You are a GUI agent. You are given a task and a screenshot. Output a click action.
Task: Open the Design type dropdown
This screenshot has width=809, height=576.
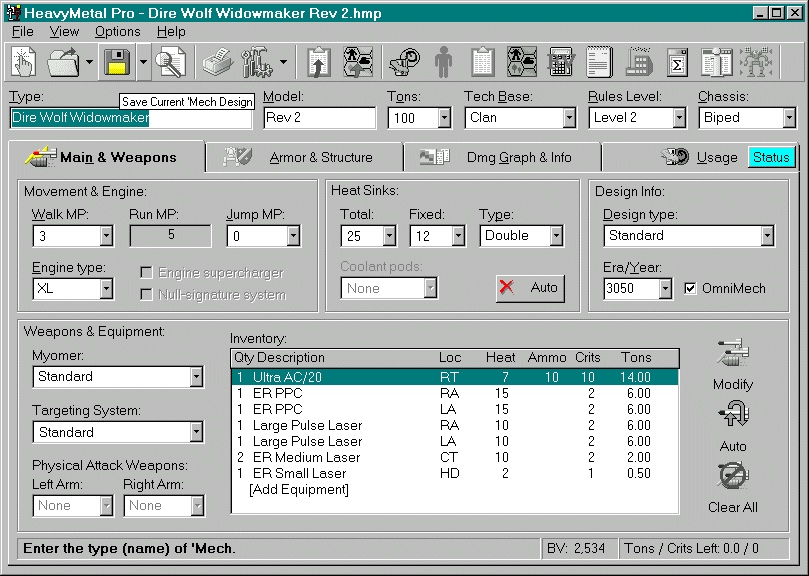tap(767, 236)
